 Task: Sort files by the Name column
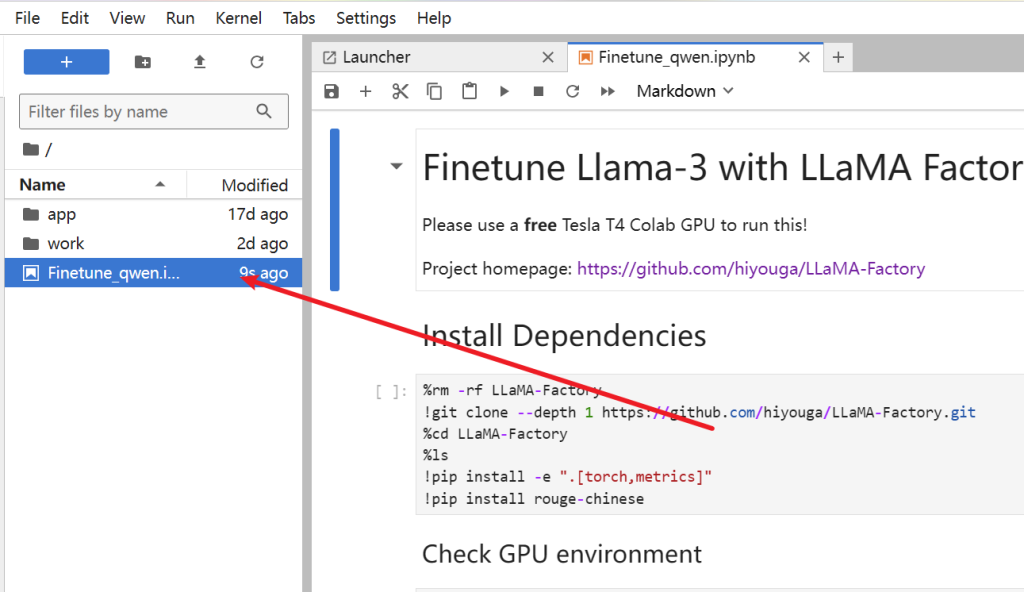tap(95, 185)
